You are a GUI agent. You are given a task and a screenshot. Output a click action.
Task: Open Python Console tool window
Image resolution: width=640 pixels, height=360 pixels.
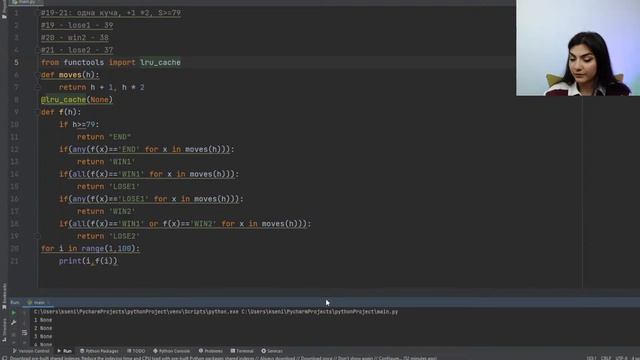coord(171,351)
